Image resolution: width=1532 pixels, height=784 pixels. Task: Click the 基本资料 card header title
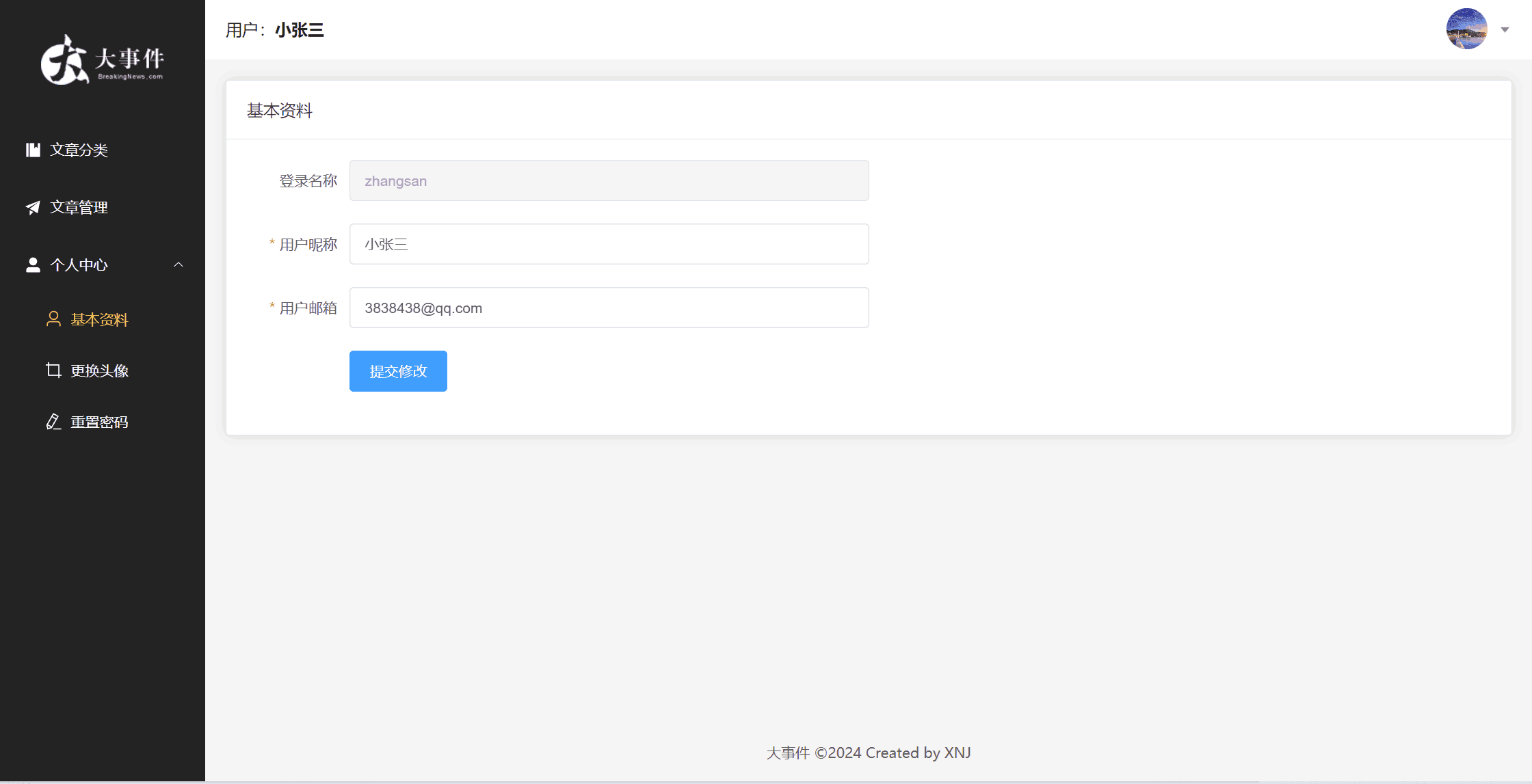click(x=280, y=111)
